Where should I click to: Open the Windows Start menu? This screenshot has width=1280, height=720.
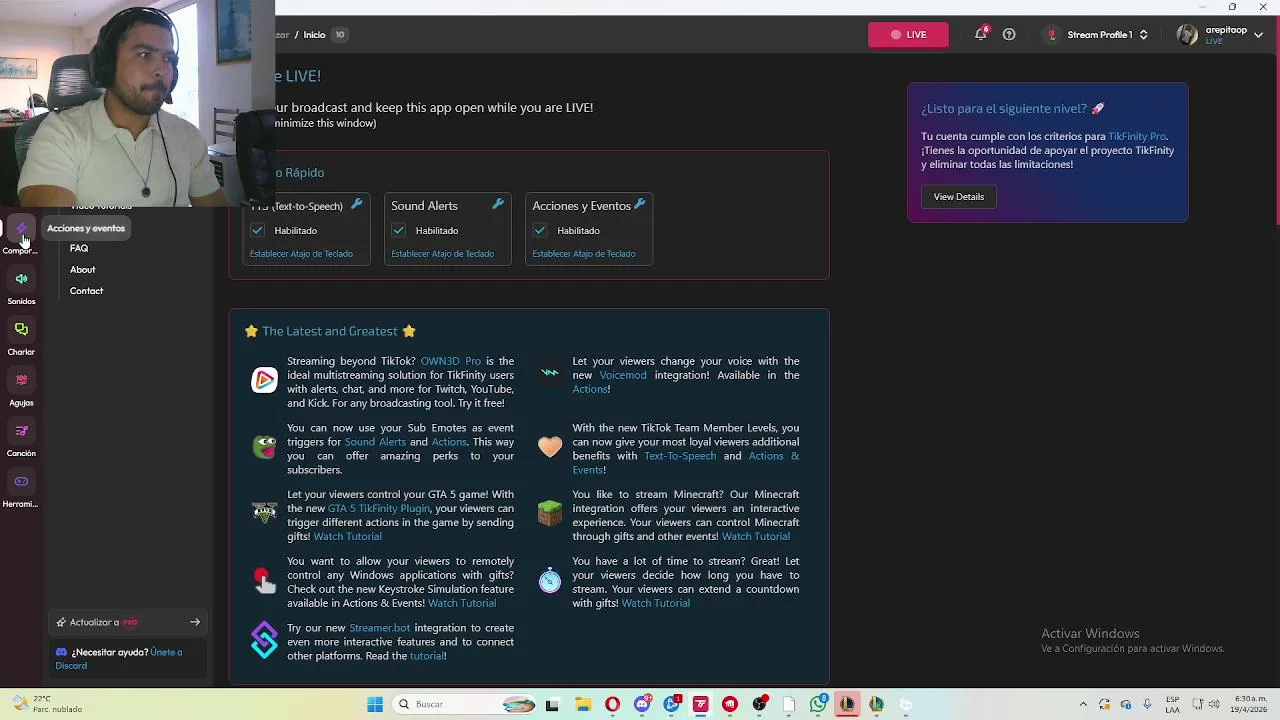click(375, 705)
